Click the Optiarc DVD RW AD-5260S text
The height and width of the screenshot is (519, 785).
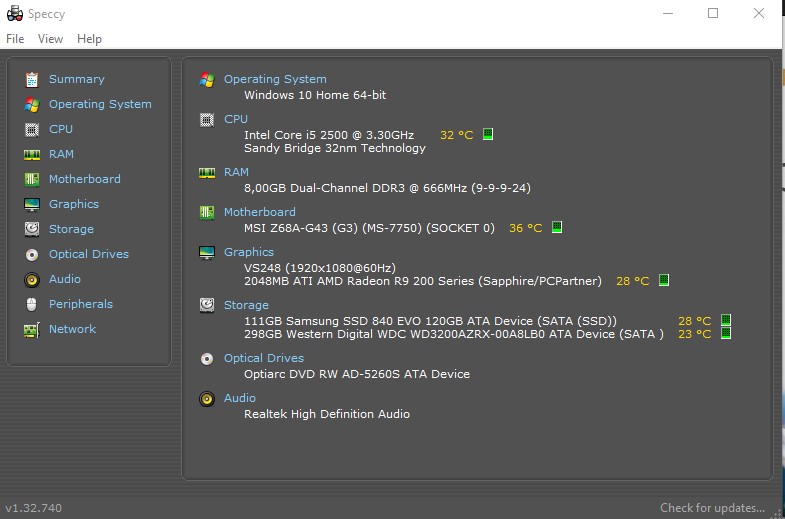point(357,374)
